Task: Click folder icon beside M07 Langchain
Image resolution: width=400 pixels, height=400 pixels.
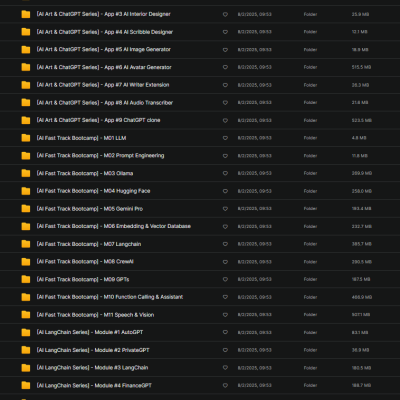Action: (26, 244)
